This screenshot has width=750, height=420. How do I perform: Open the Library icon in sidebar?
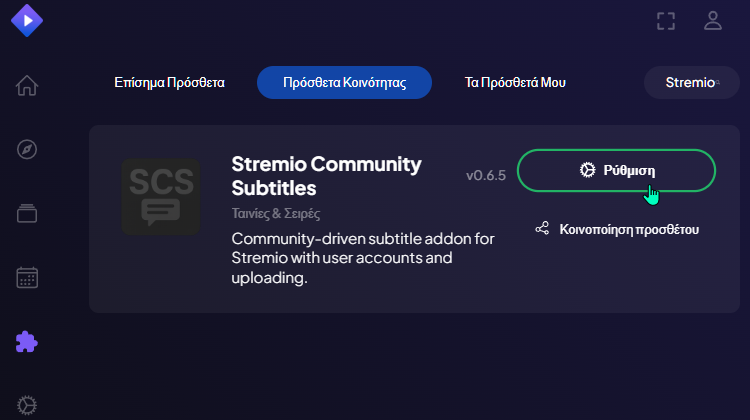(x=28, y=213)
